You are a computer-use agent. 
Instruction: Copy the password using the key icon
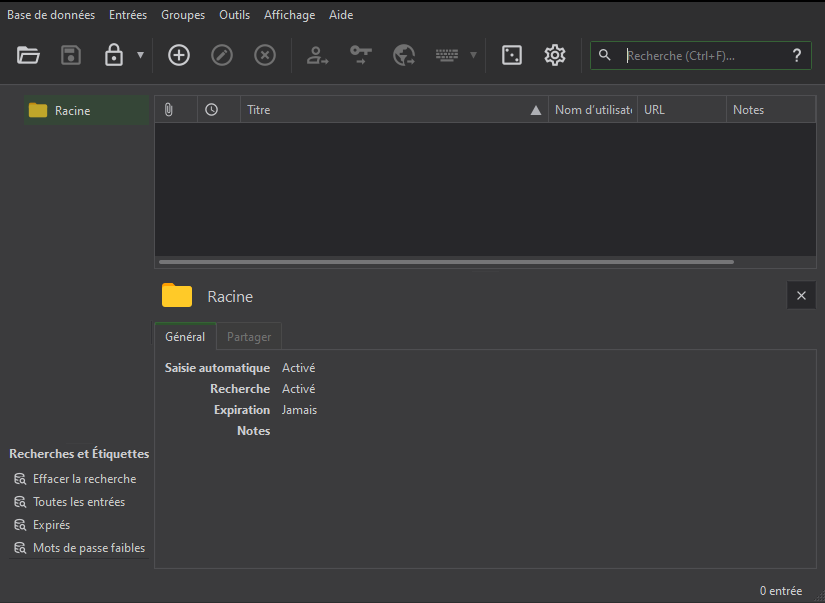[360, 55]
